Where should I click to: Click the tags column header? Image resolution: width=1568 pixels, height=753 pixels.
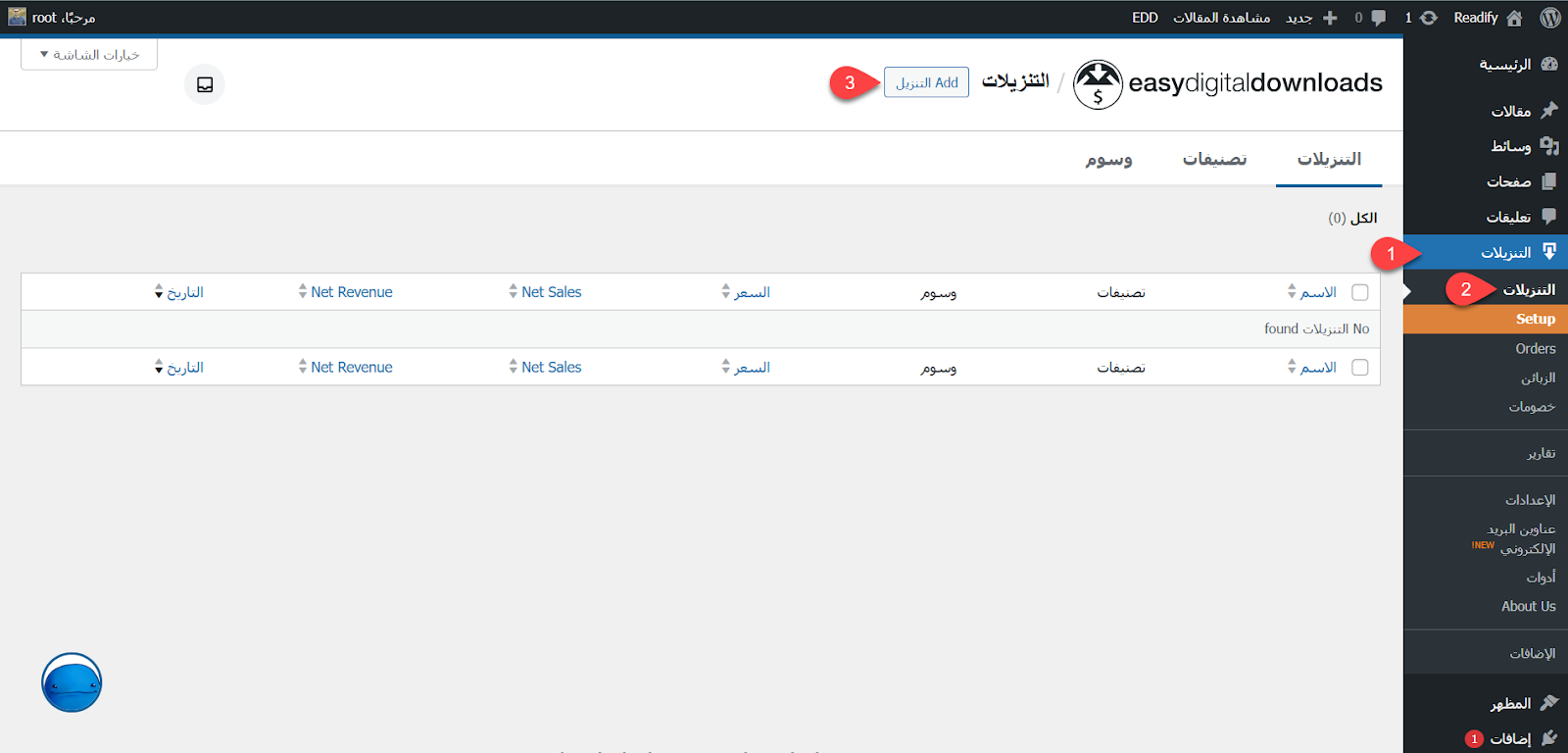point(939,292)
